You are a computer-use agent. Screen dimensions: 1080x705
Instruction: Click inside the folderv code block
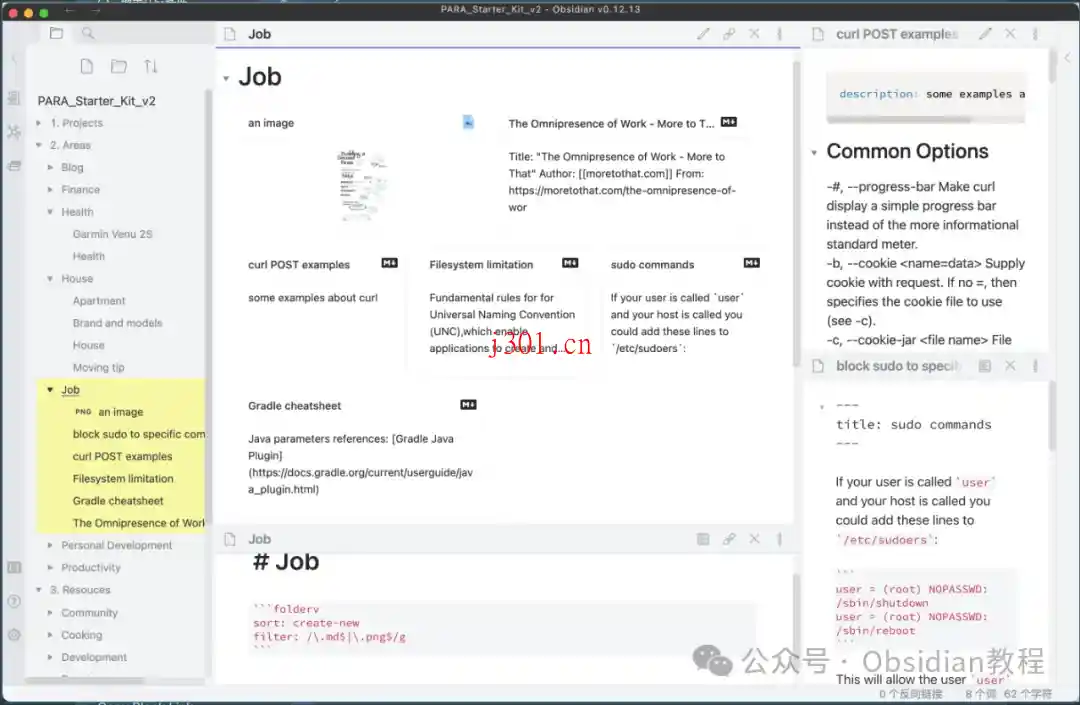[501, 629]
